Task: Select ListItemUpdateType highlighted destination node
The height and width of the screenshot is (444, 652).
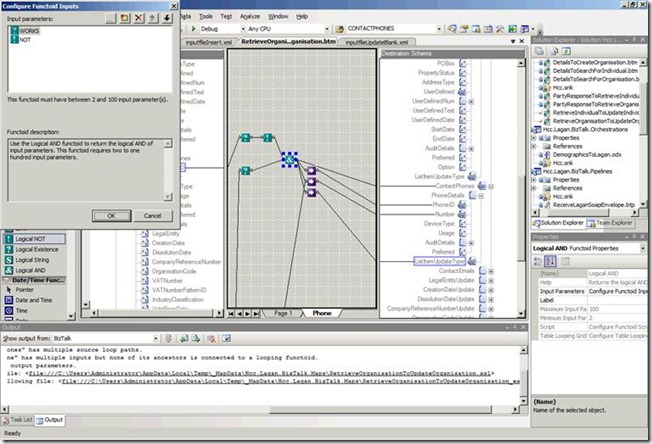Action: tap(440, 261)
